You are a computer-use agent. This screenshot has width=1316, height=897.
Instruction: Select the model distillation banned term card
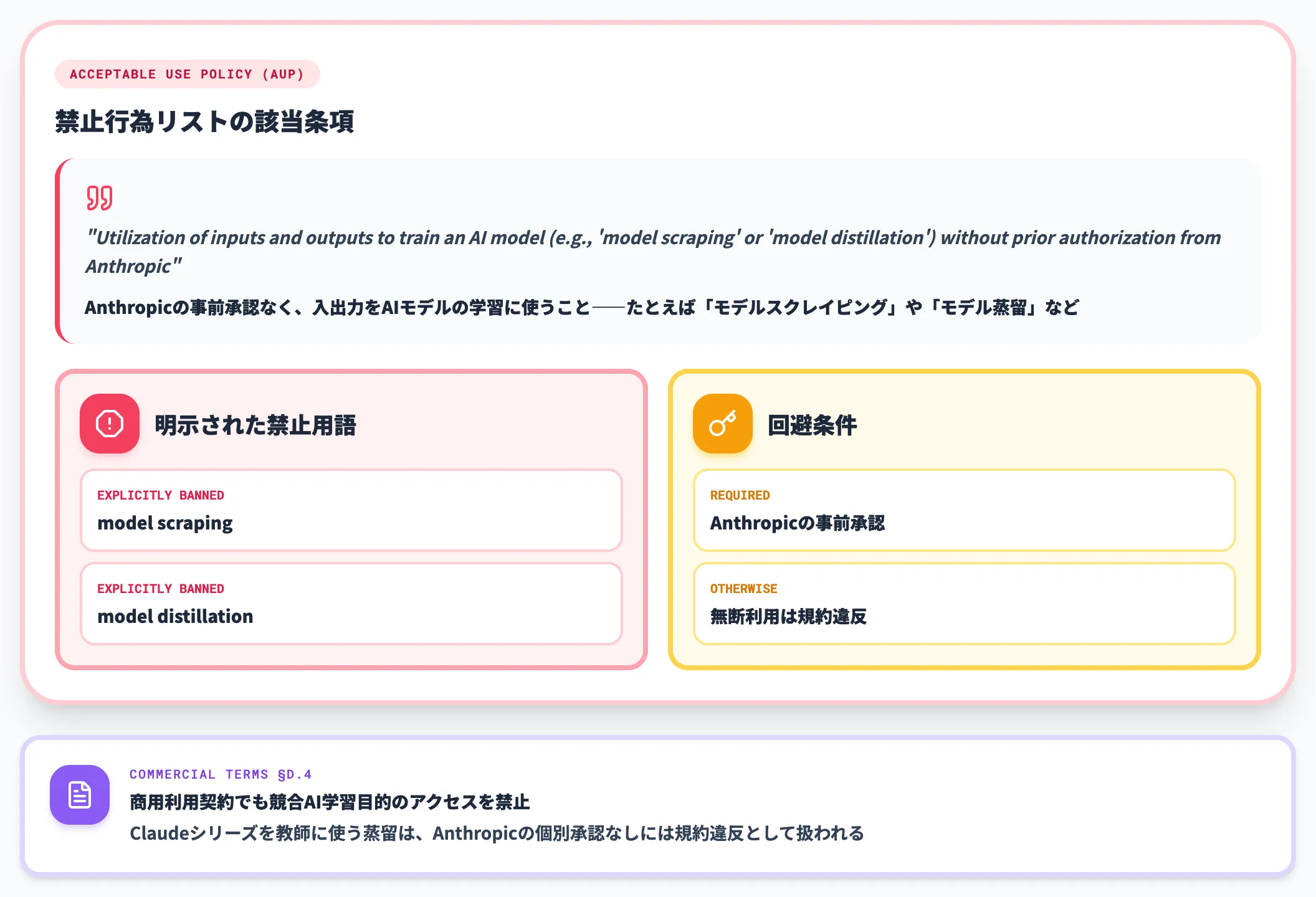tap(351, 604)
